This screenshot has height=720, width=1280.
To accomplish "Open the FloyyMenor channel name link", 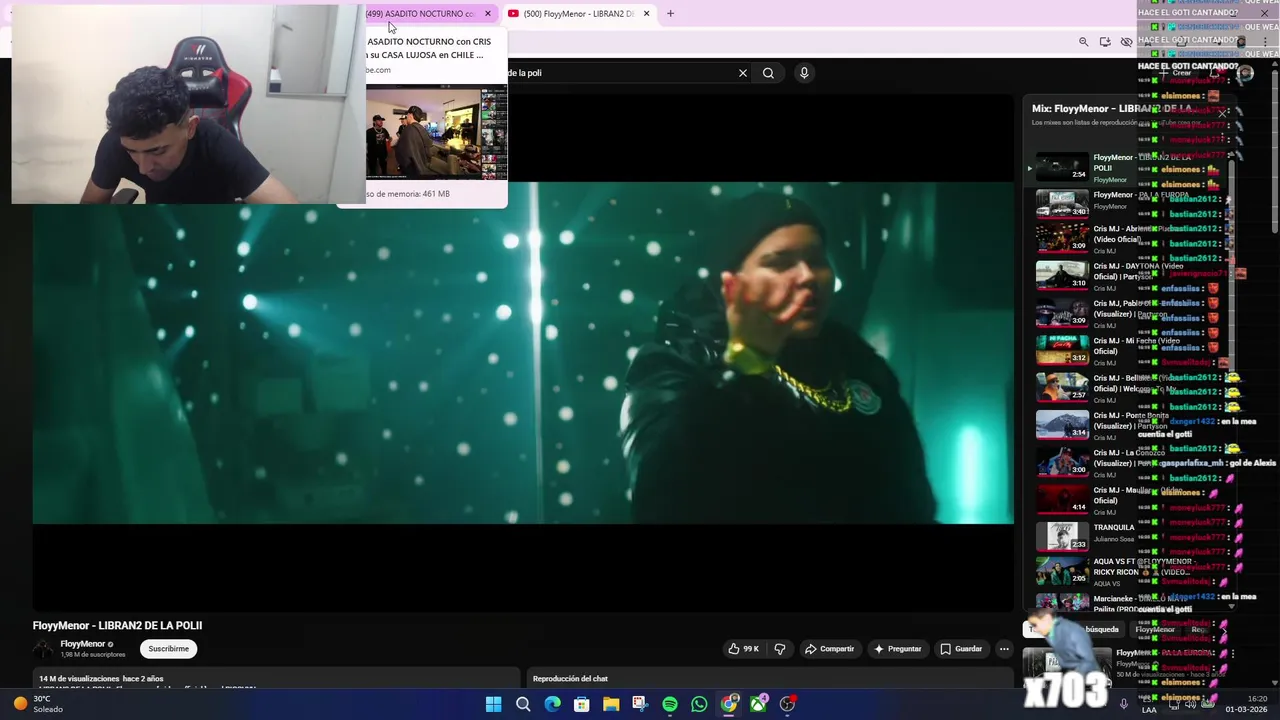I will click(x=82, y=644).
